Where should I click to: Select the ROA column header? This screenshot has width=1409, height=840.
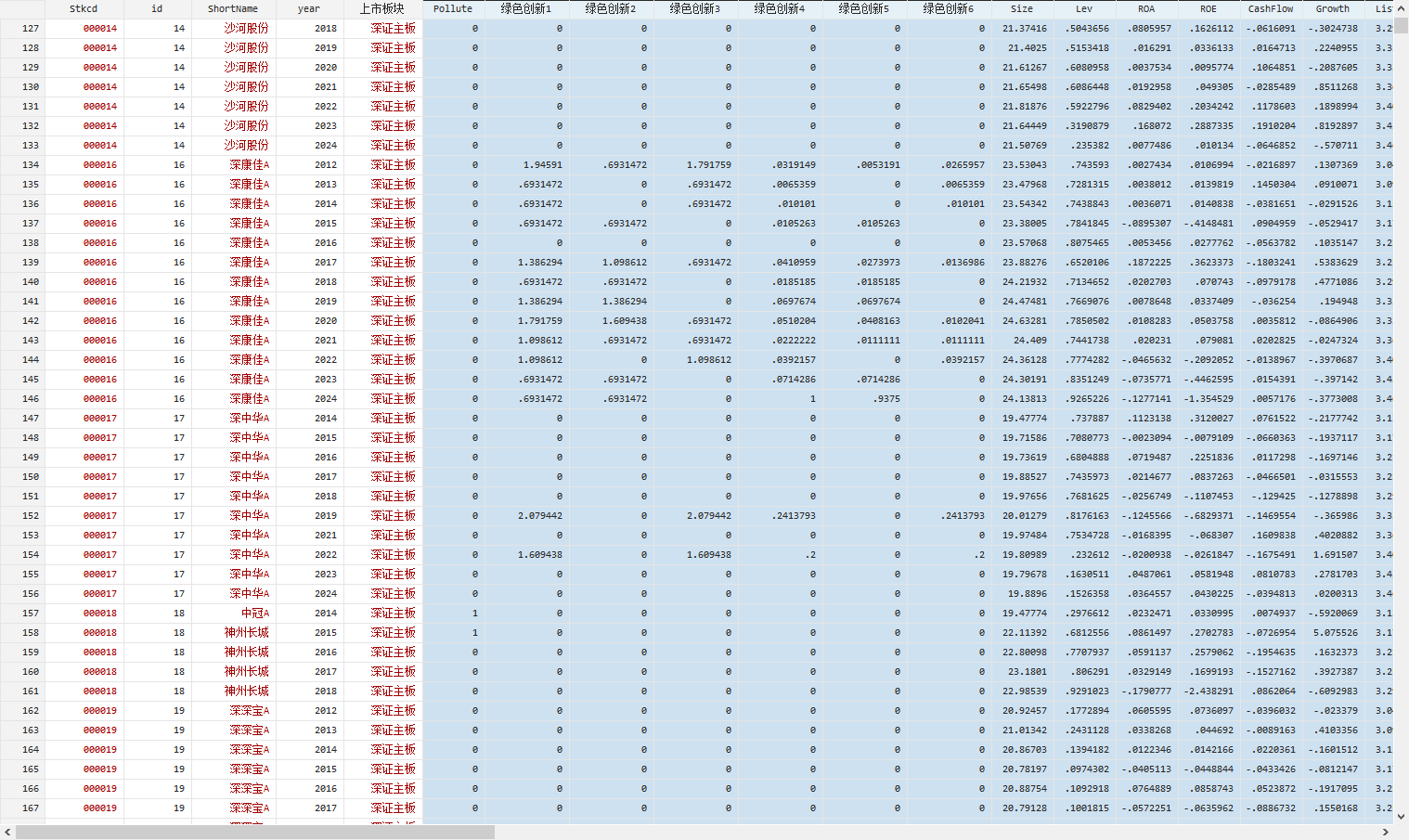(1146, 8)
